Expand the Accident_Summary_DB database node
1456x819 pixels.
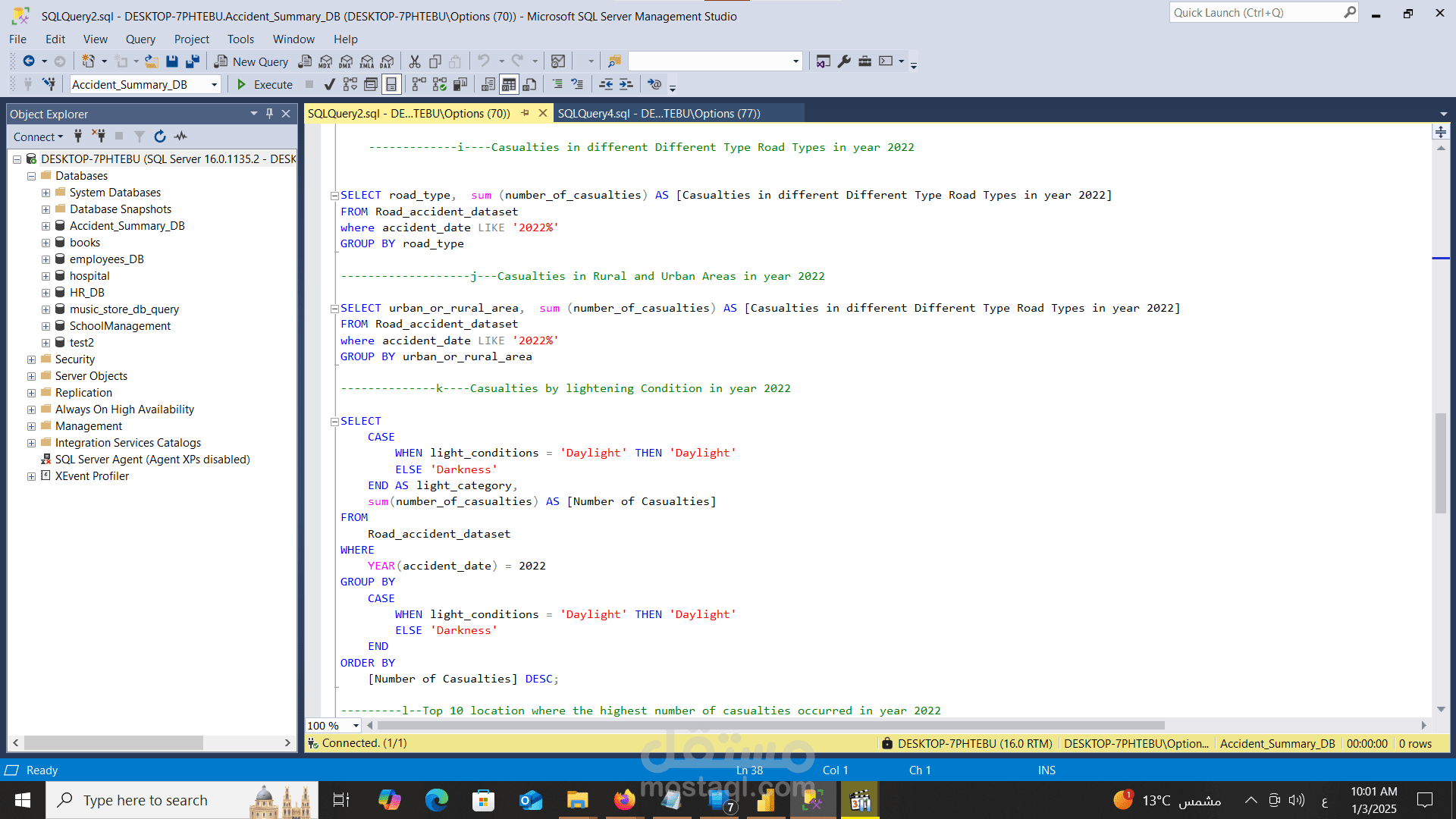point(45,226)
